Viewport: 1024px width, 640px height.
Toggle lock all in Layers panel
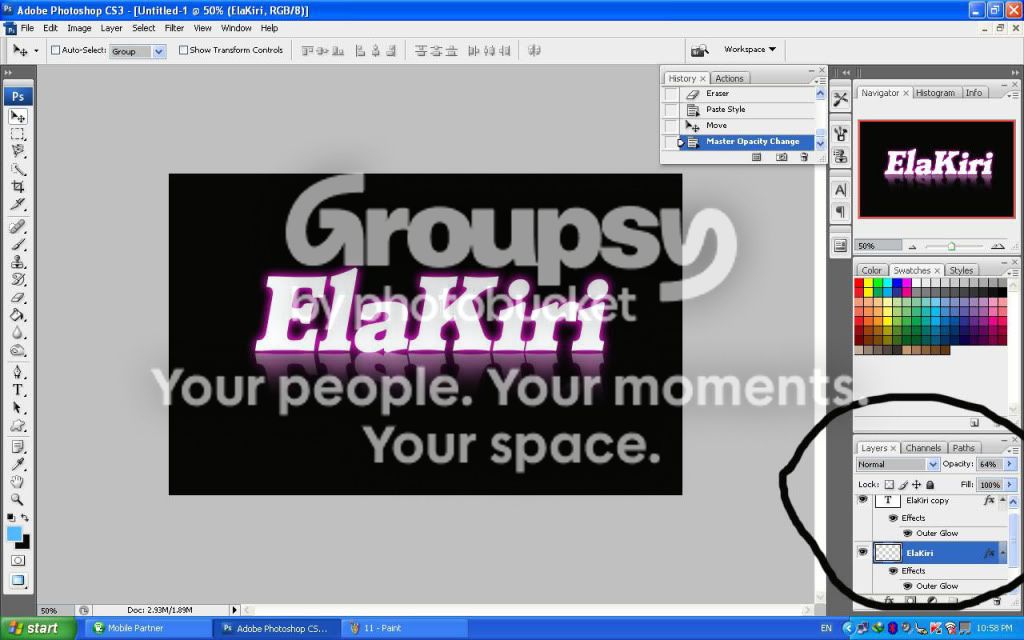coord(930,485)
